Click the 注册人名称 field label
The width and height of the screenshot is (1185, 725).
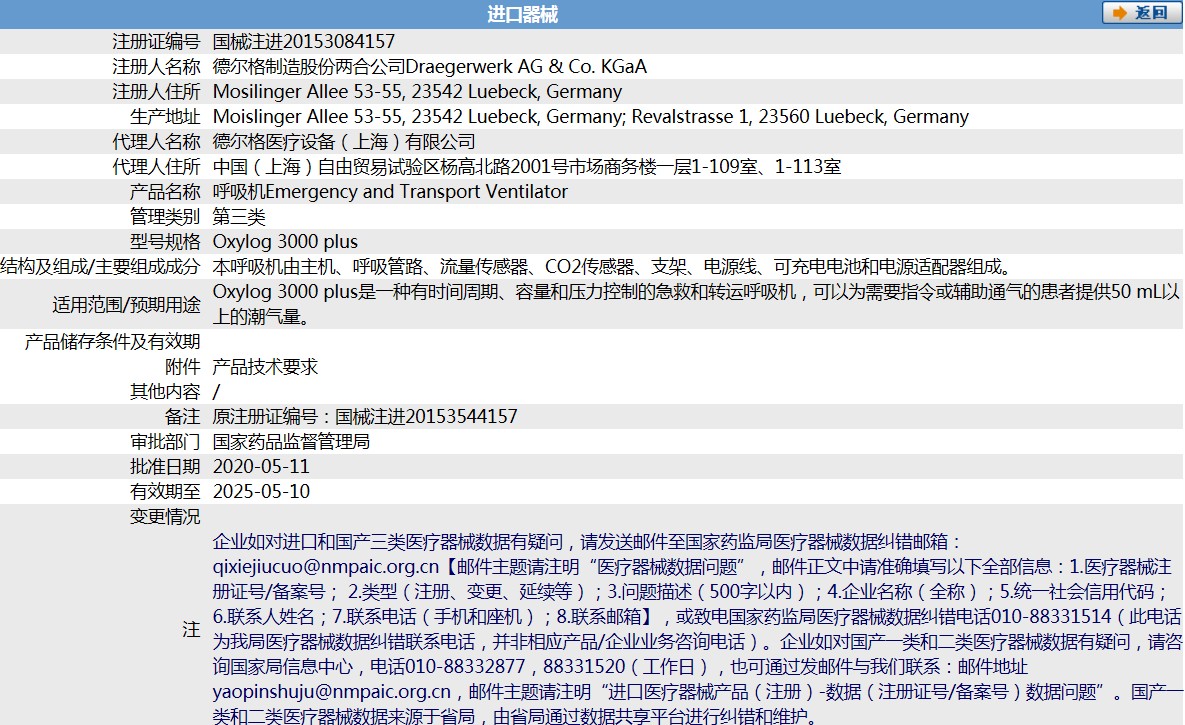tap(156, 67)
